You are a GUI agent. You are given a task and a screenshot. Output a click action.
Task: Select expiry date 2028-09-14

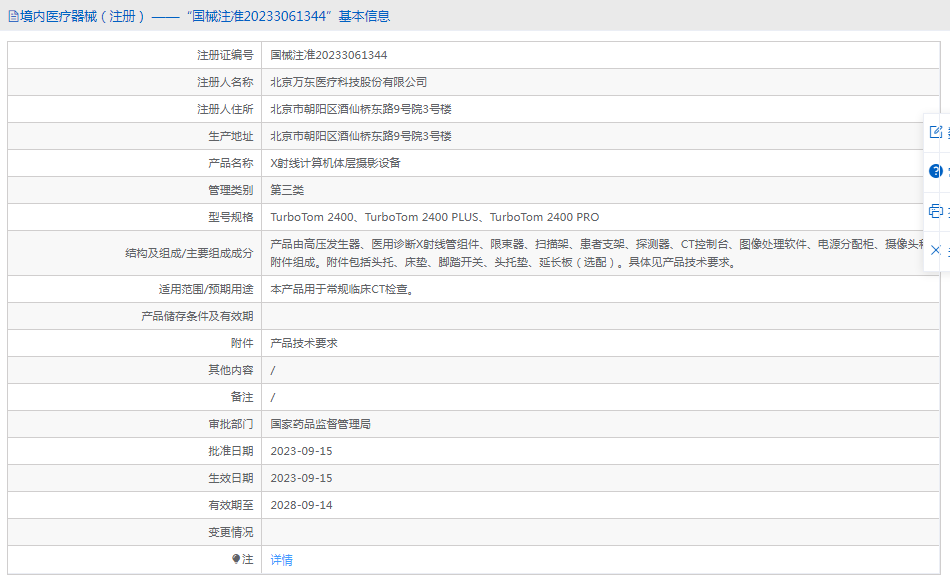point(301,505)
